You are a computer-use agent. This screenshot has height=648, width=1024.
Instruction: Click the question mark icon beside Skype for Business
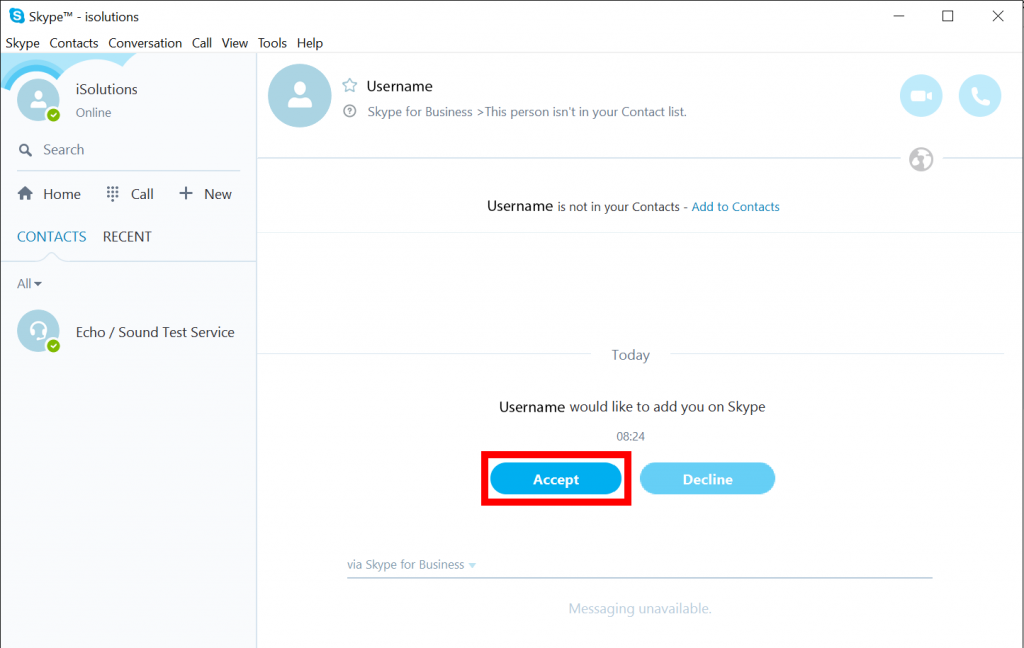349,112
